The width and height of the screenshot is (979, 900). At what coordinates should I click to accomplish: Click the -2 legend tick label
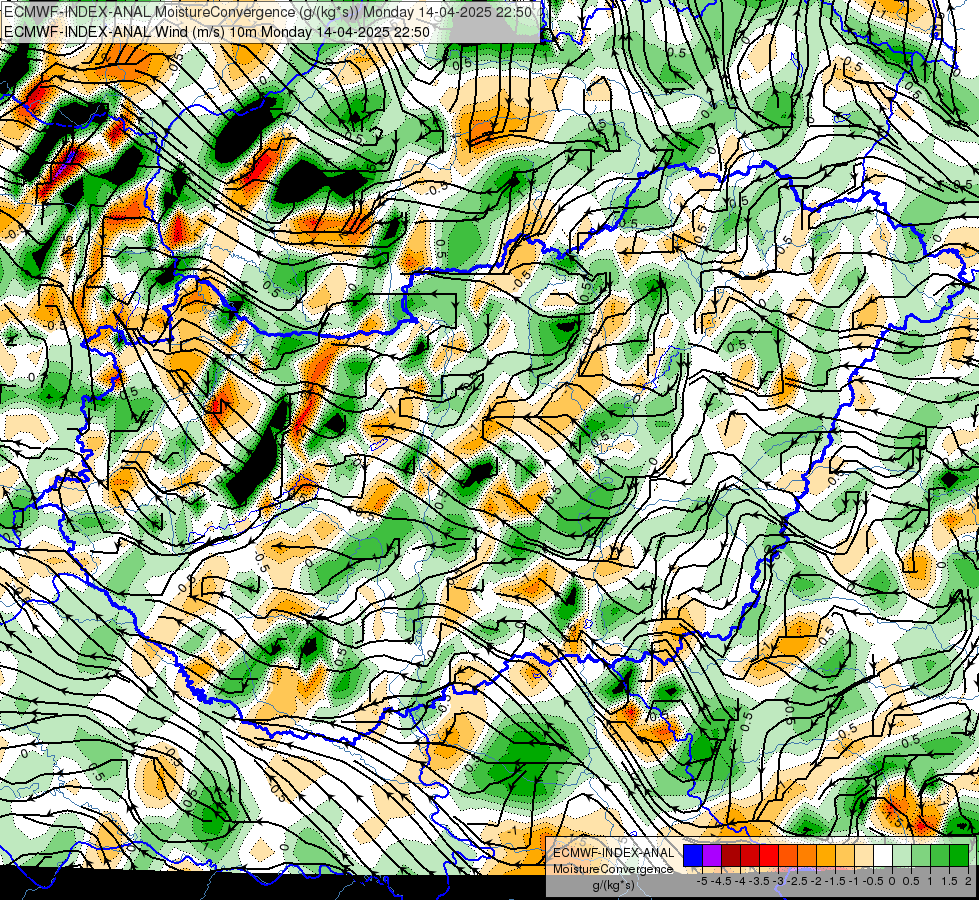[x=816, y=881]
